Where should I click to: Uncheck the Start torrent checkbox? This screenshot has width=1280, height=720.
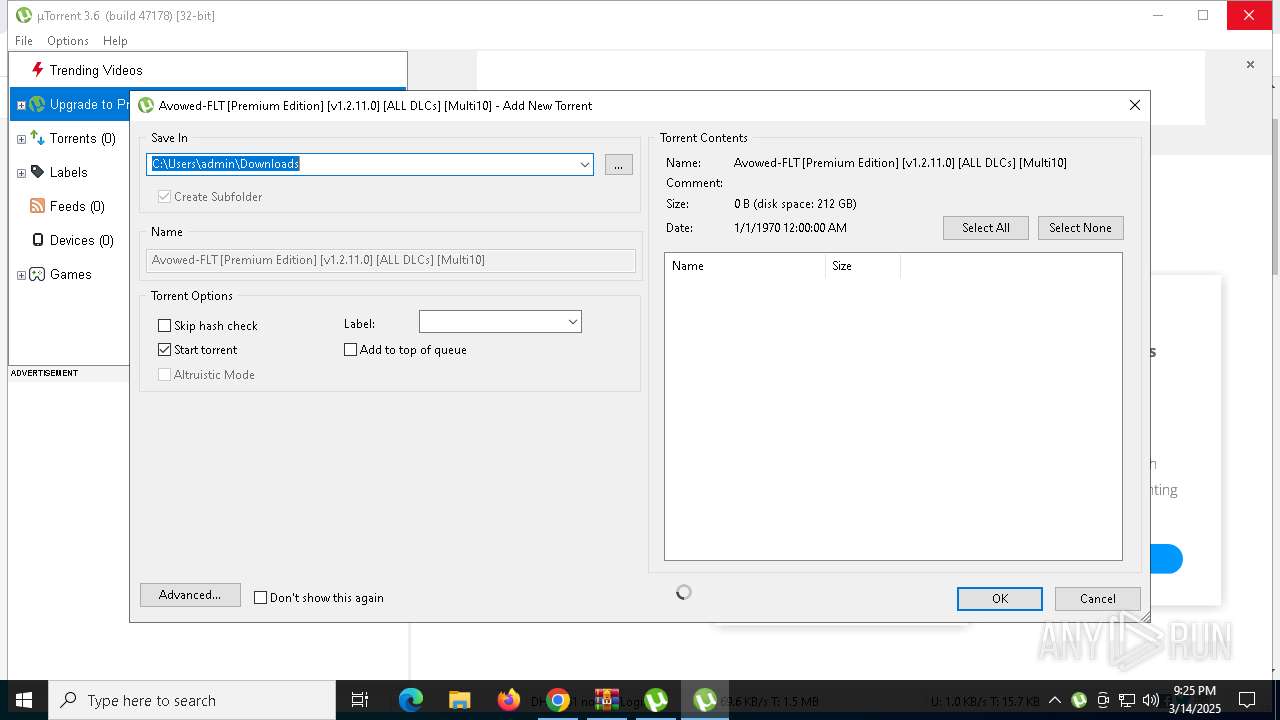click(x=165, y=350)
